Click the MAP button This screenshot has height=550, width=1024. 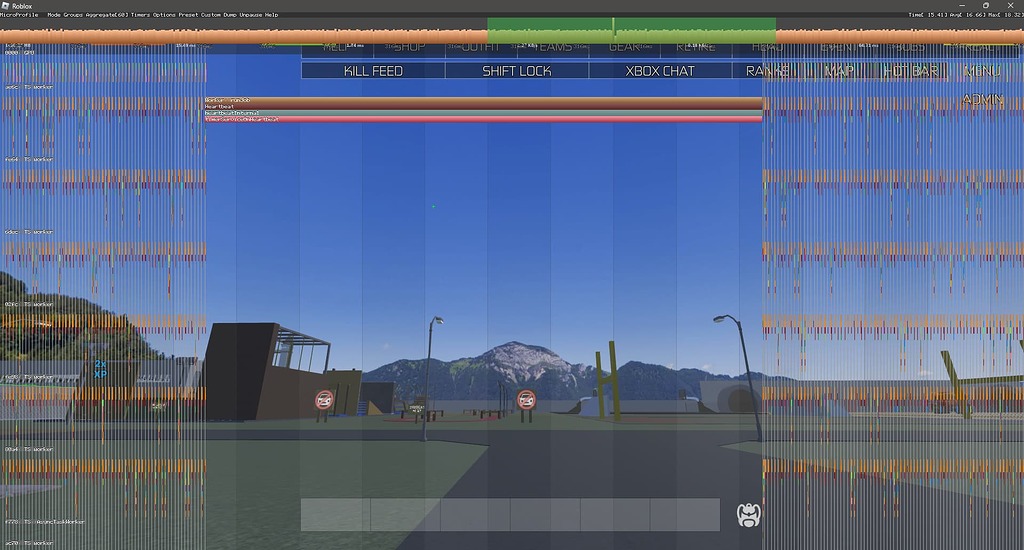pyautogui.click(x=839, y=71)
